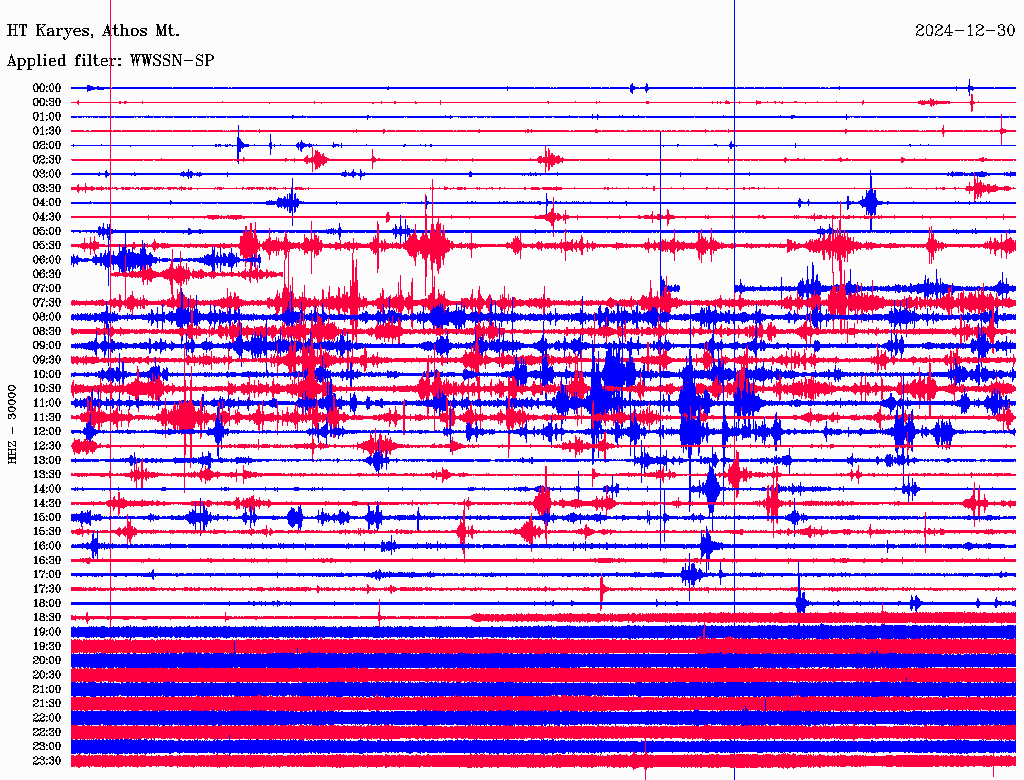This screenshot has height=780, width=1024.
Task: Select the 15:00 time row label
Action: coord(47,517)
